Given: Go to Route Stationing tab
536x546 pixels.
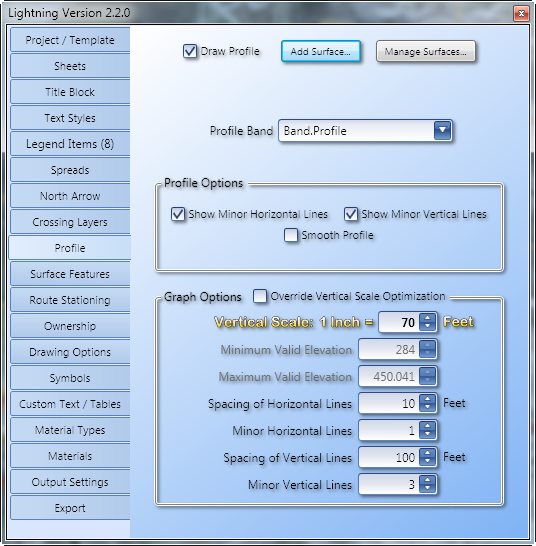Looking at the screenshot, I should [70, 300].
